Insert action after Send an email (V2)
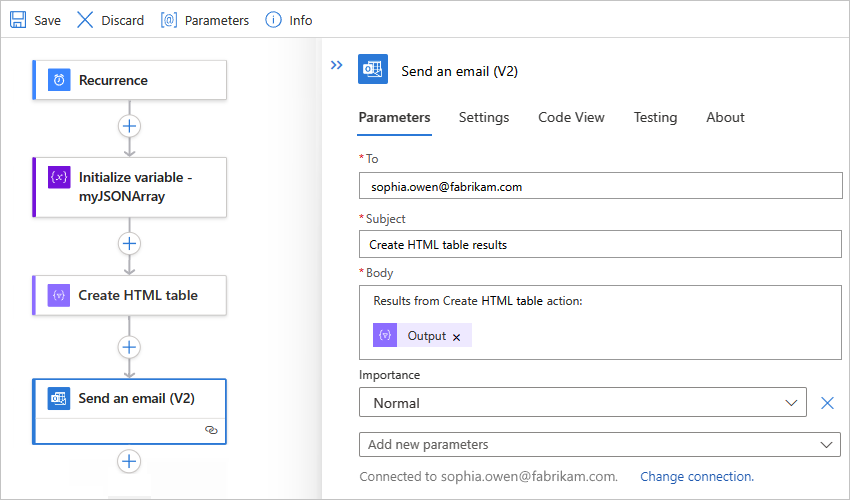This screenshot has height=500, width=850. click(129, 461)
